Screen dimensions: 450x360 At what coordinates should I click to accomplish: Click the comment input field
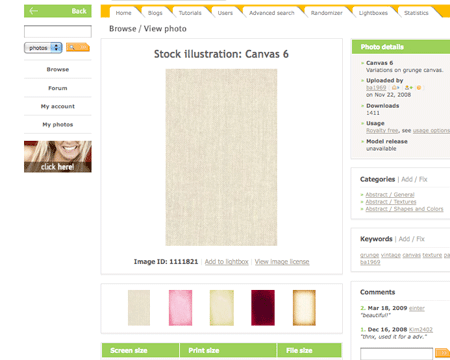pyautogui.click(x=396, y=353)
